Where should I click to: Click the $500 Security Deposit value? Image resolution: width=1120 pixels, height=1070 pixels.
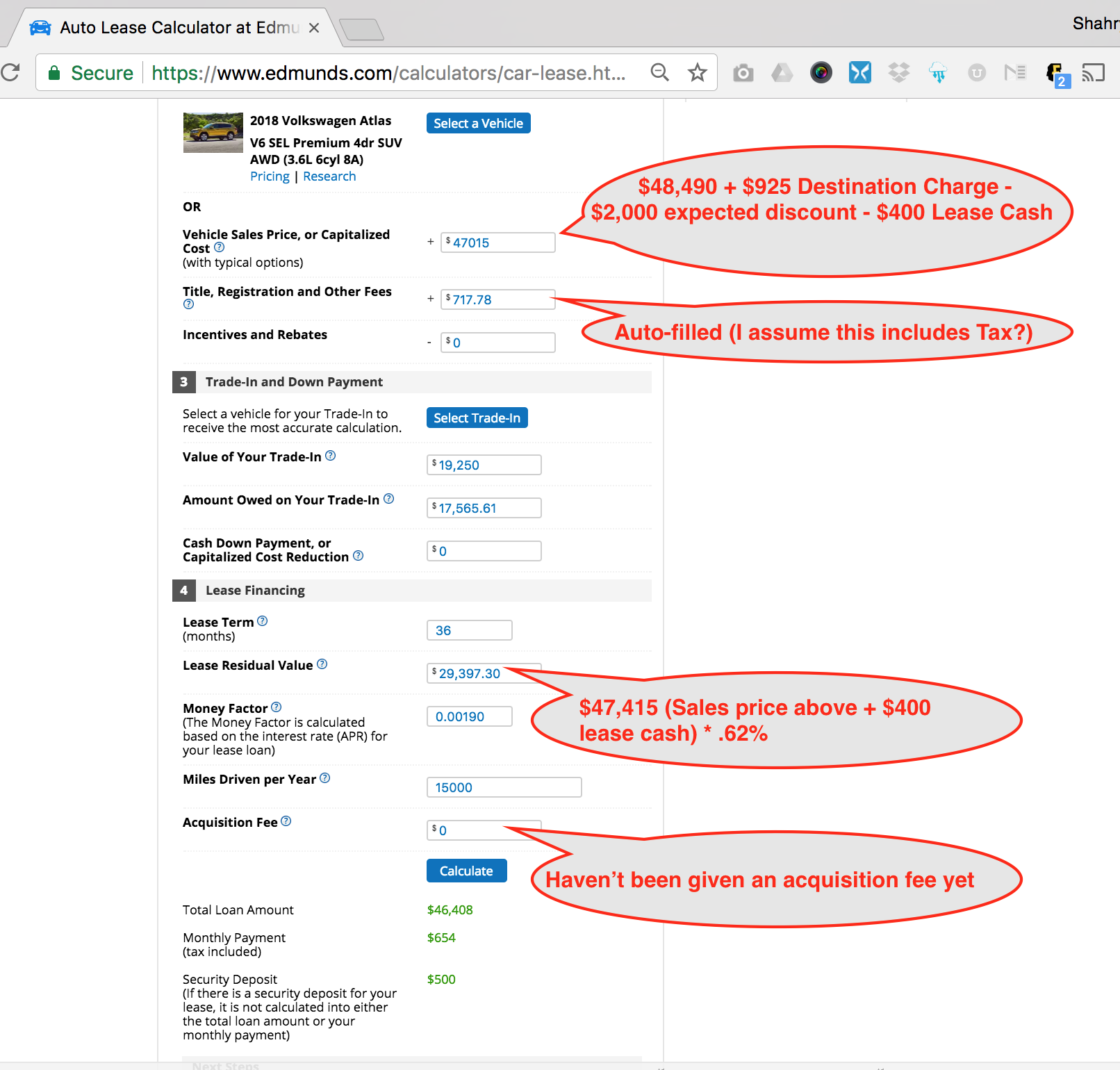pyautogui.click(x=441, y=980)
